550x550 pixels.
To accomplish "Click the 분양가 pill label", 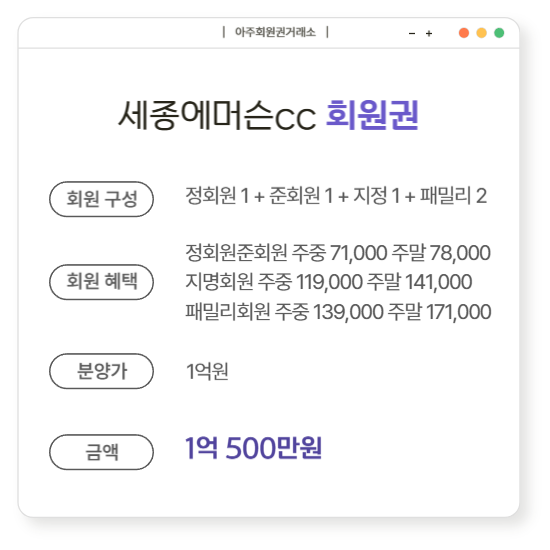I will [101, 371].
